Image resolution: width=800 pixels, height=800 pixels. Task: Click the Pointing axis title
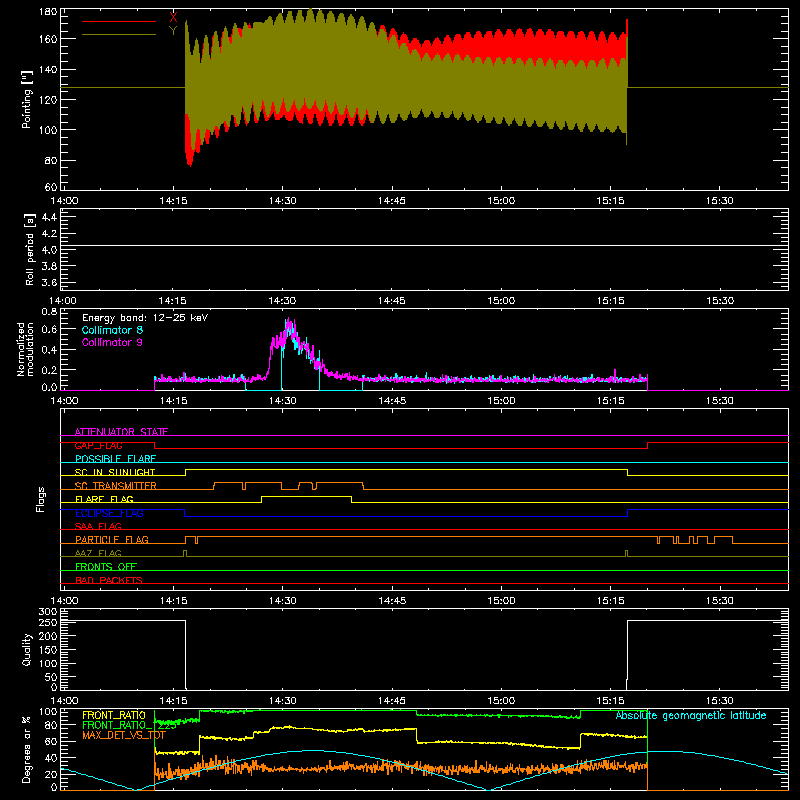(x=27, y=99)
